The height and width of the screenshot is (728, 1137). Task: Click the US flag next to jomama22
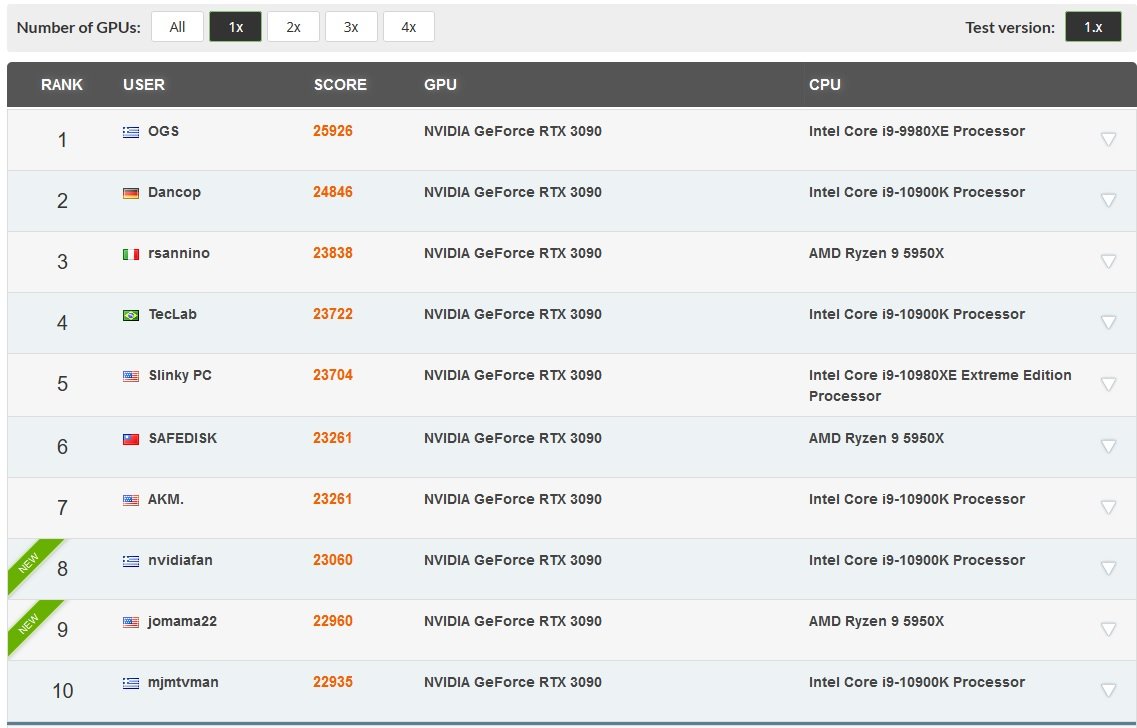tap(131, 621)
